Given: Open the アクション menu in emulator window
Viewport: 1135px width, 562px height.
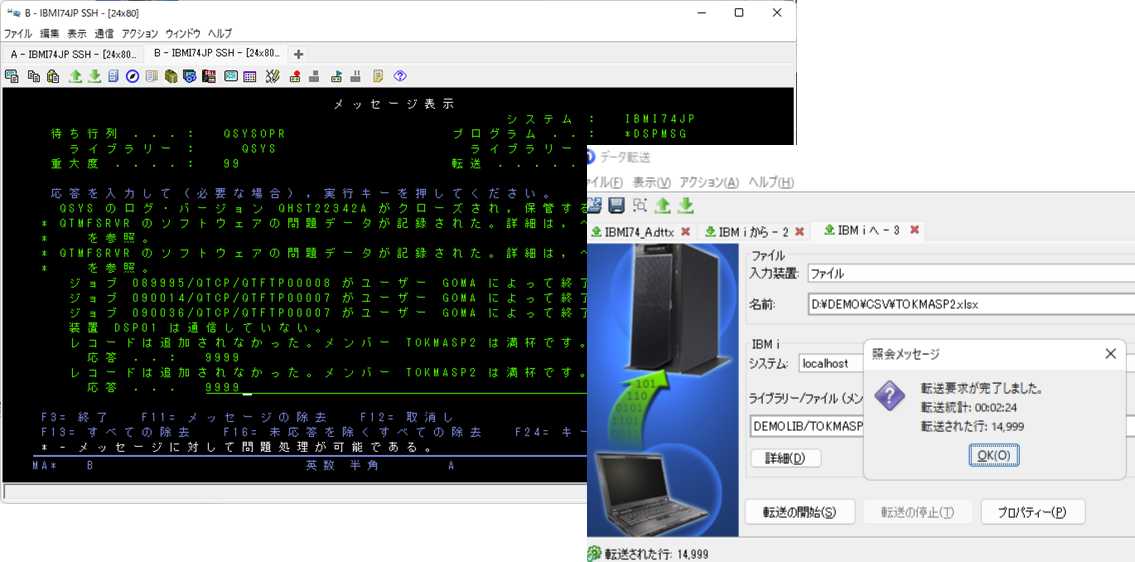Looking at the screenshot, I should pos(140,33).
